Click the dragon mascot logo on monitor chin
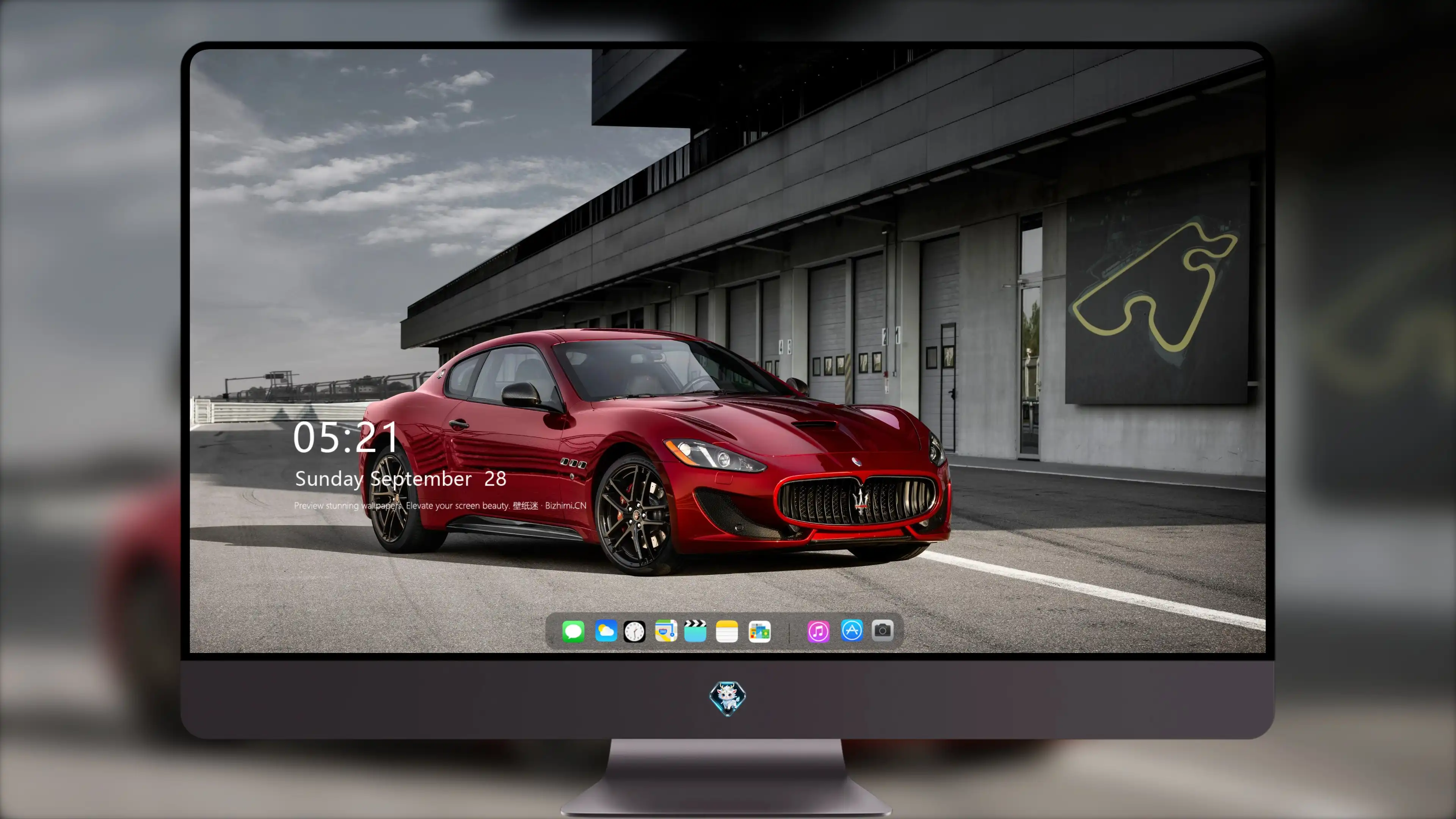 [x=728, y=698]
